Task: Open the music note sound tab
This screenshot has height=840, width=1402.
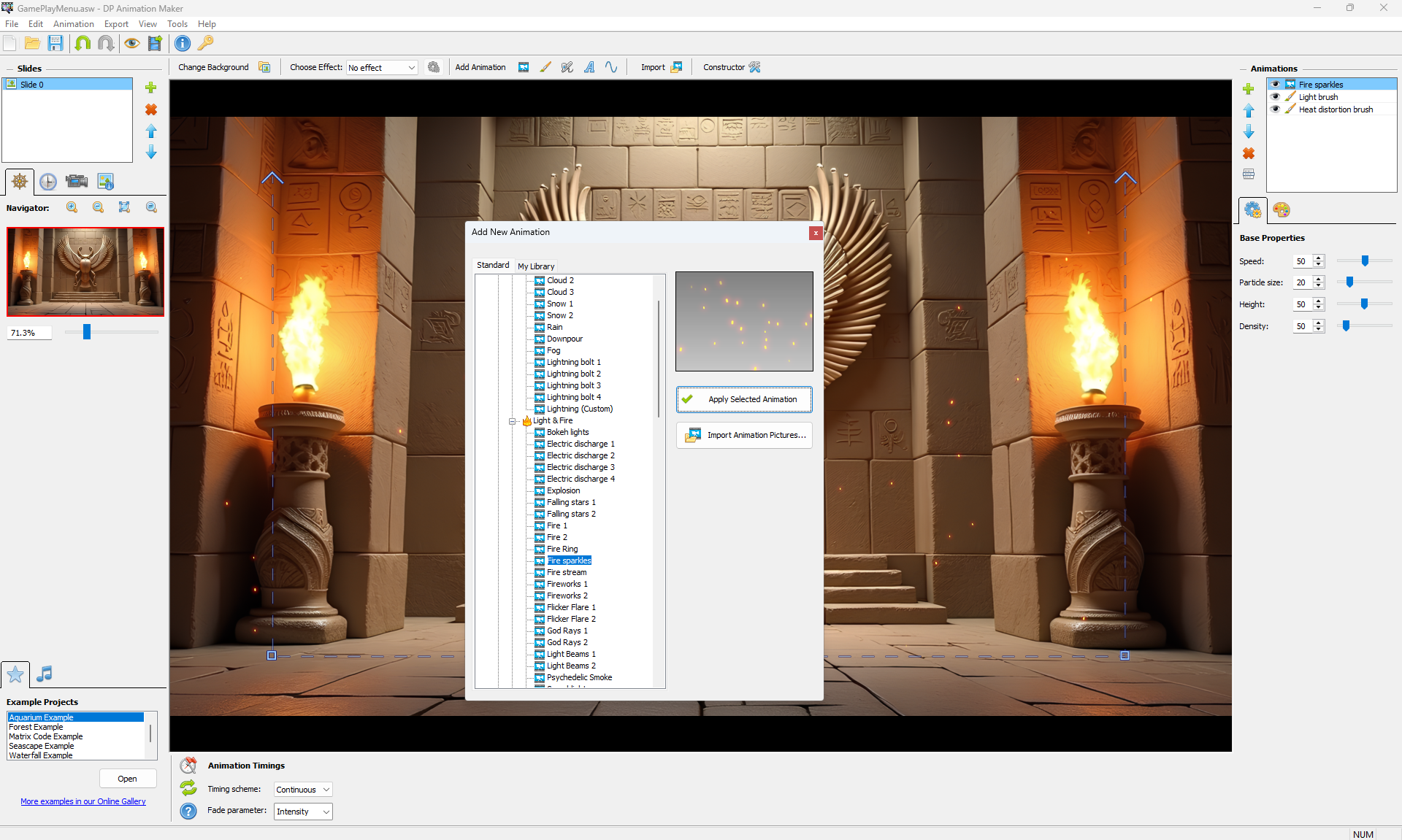Action: pyautogui.click(x=45, y=674)
